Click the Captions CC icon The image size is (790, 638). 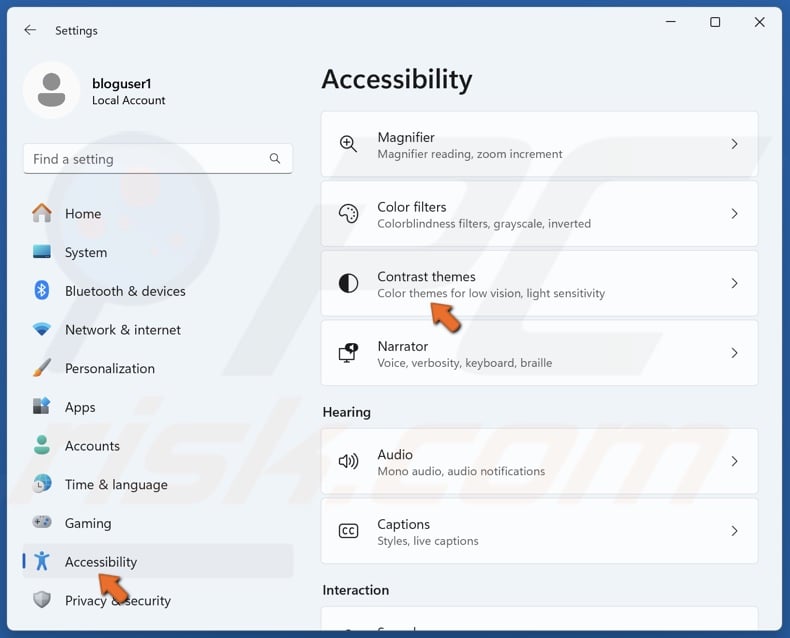[348, 531]
